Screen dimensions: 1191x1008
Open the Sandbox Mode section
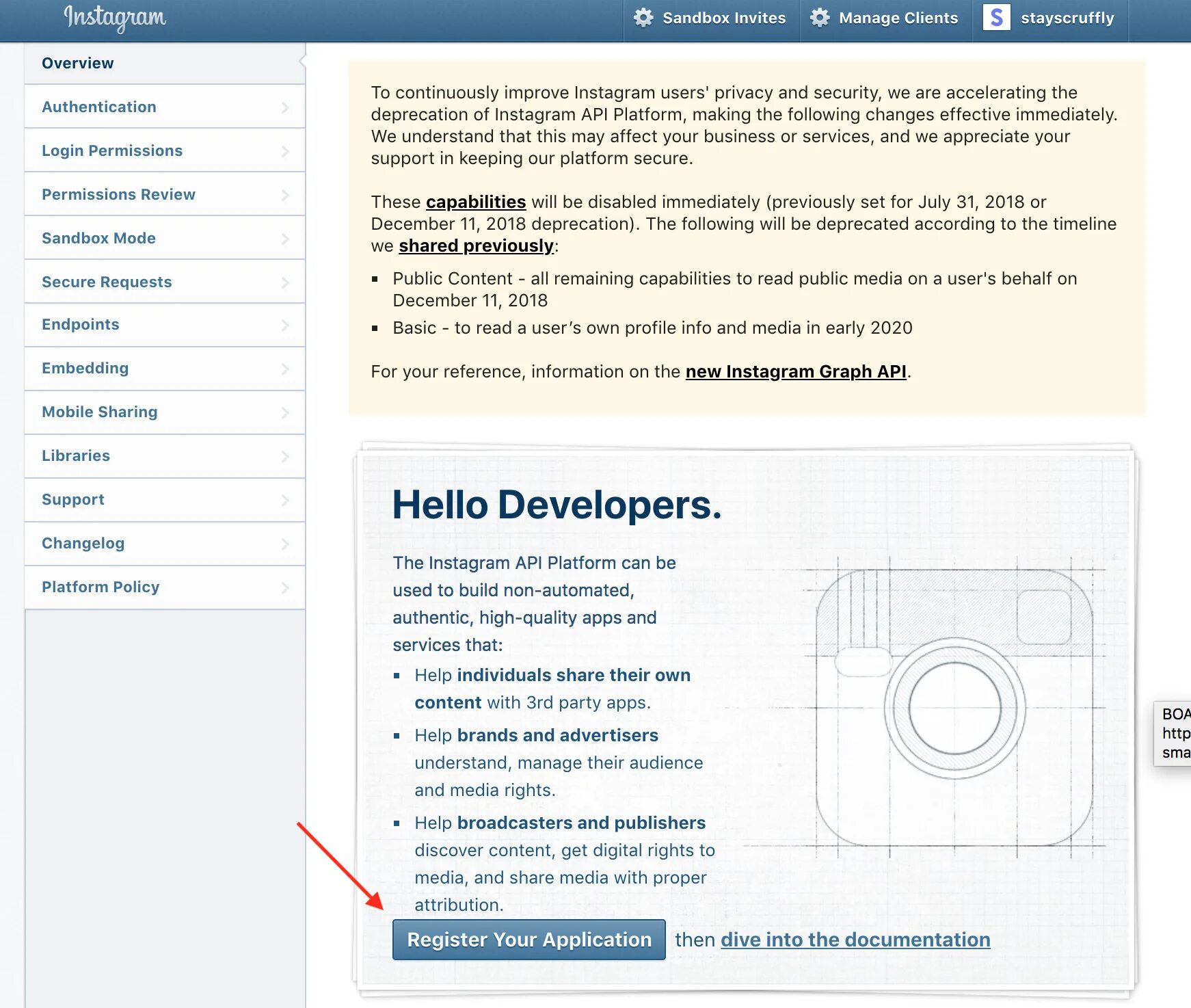pos(165,238)
